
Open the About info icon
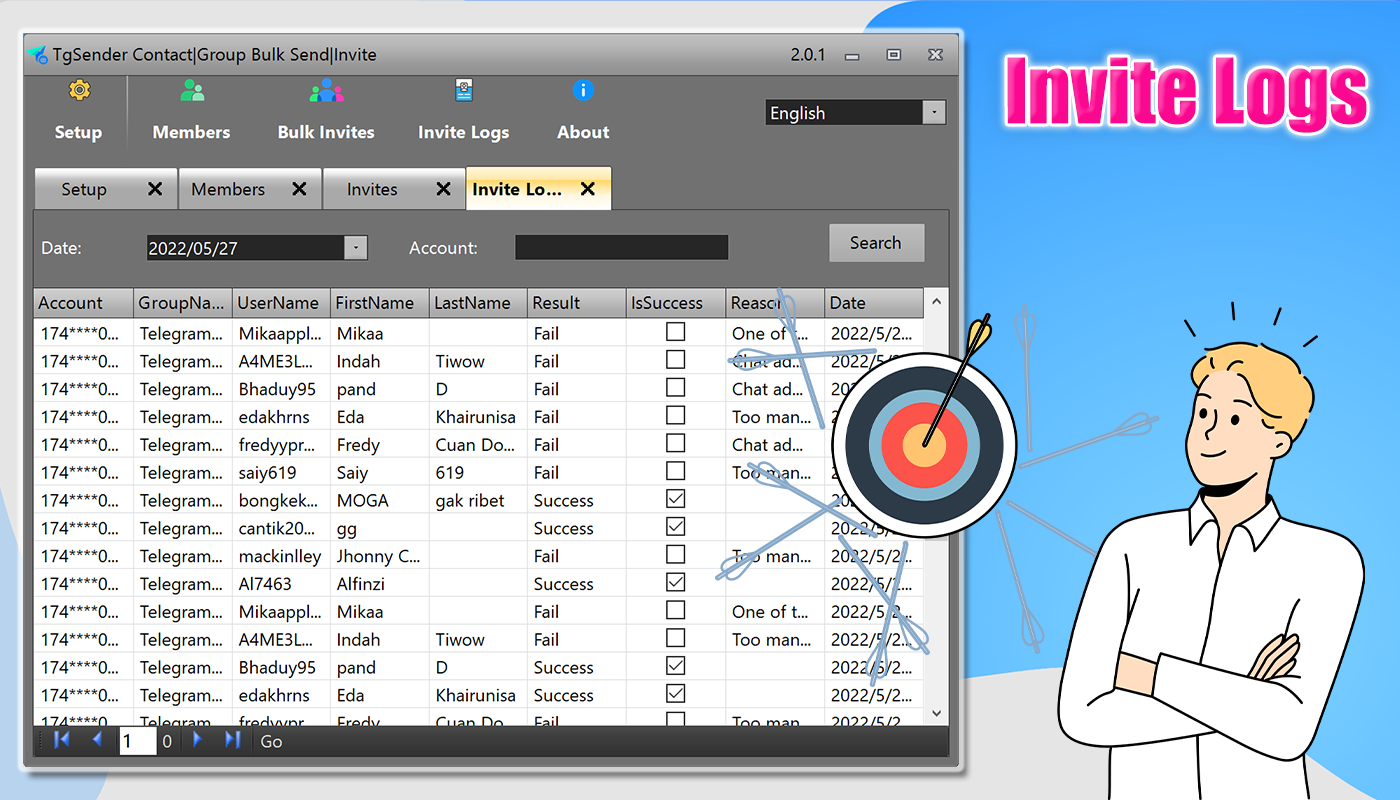[583, 92]
